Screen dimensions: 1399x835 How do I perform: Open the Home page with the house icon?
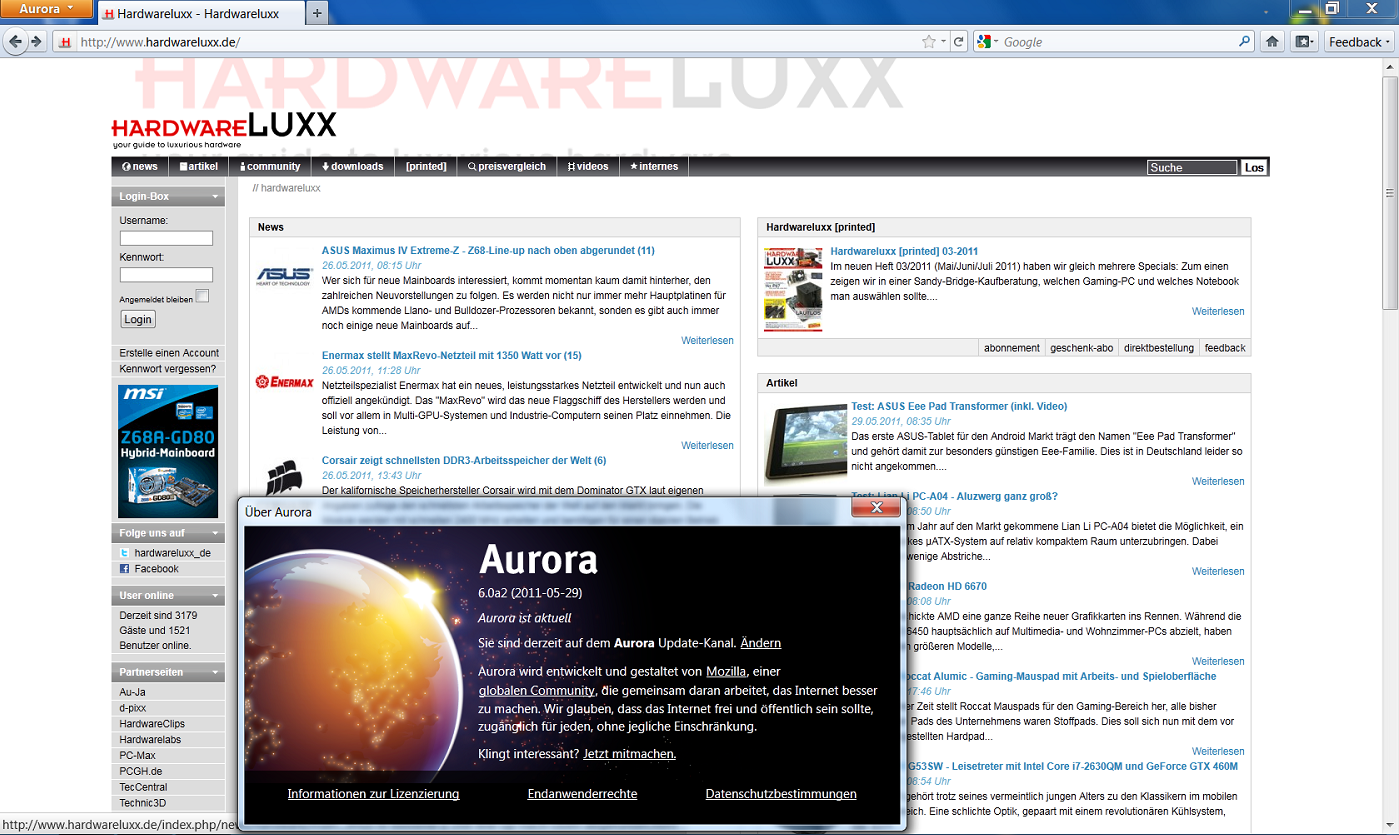click(x=1272, y=42)
